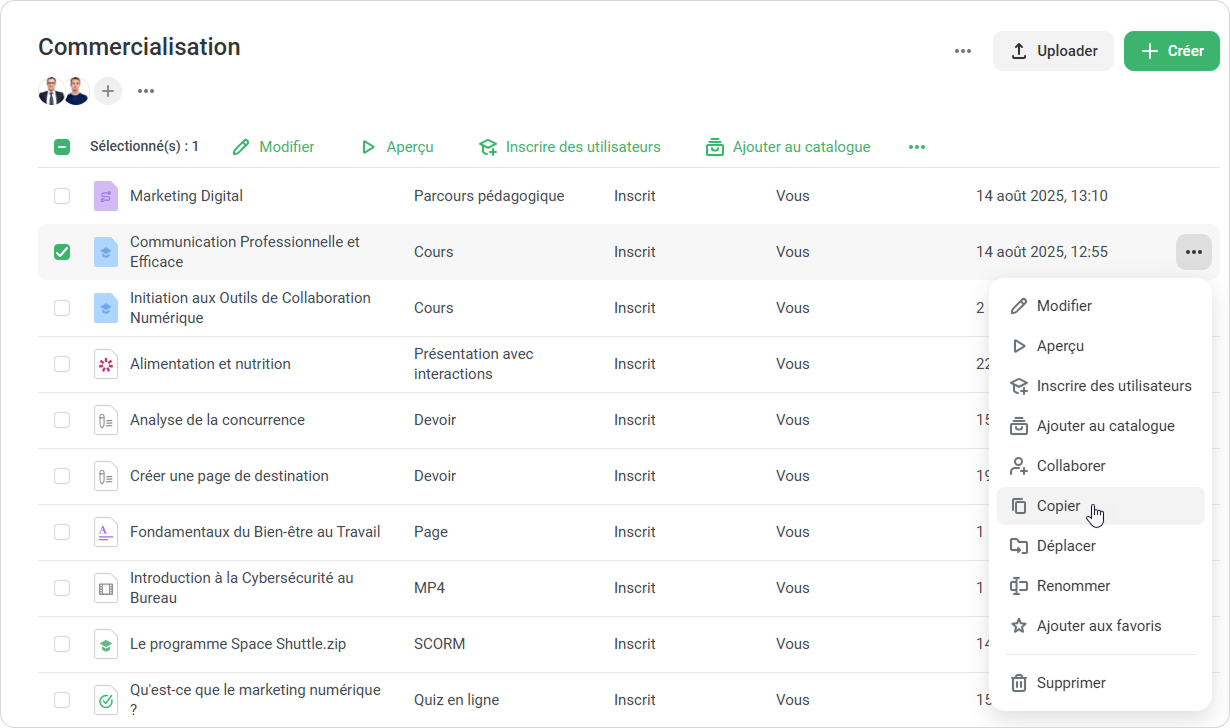This screenshot has width=1230, height=728.
Task: Click the online quiz checkmark icon
Action: (106, 700)
